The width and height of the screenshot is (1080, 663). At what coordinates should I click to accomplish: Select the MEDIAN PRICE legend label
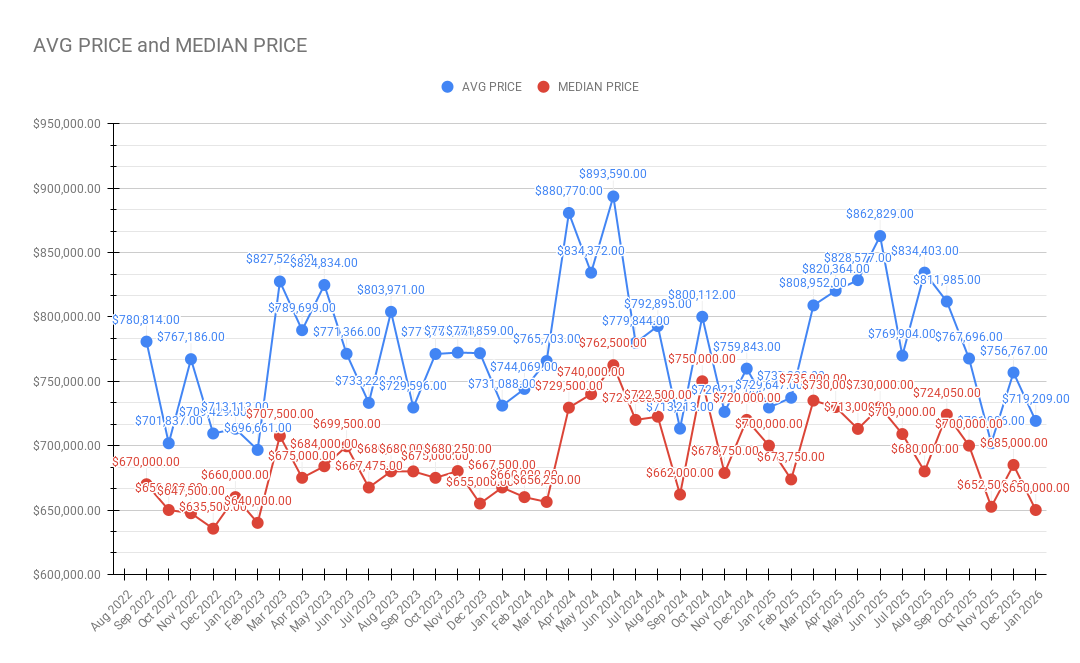[x=598, y=87]
